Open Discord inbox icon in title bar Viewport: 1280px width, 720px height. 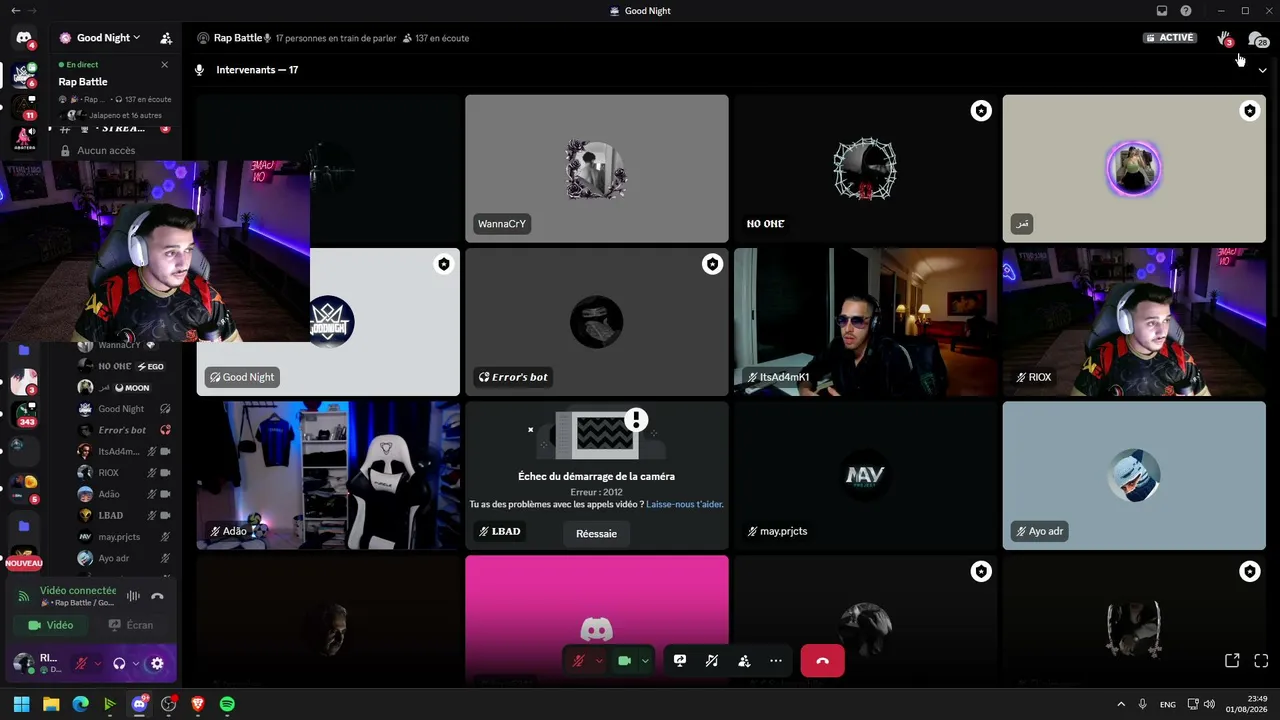[1161, 11]
